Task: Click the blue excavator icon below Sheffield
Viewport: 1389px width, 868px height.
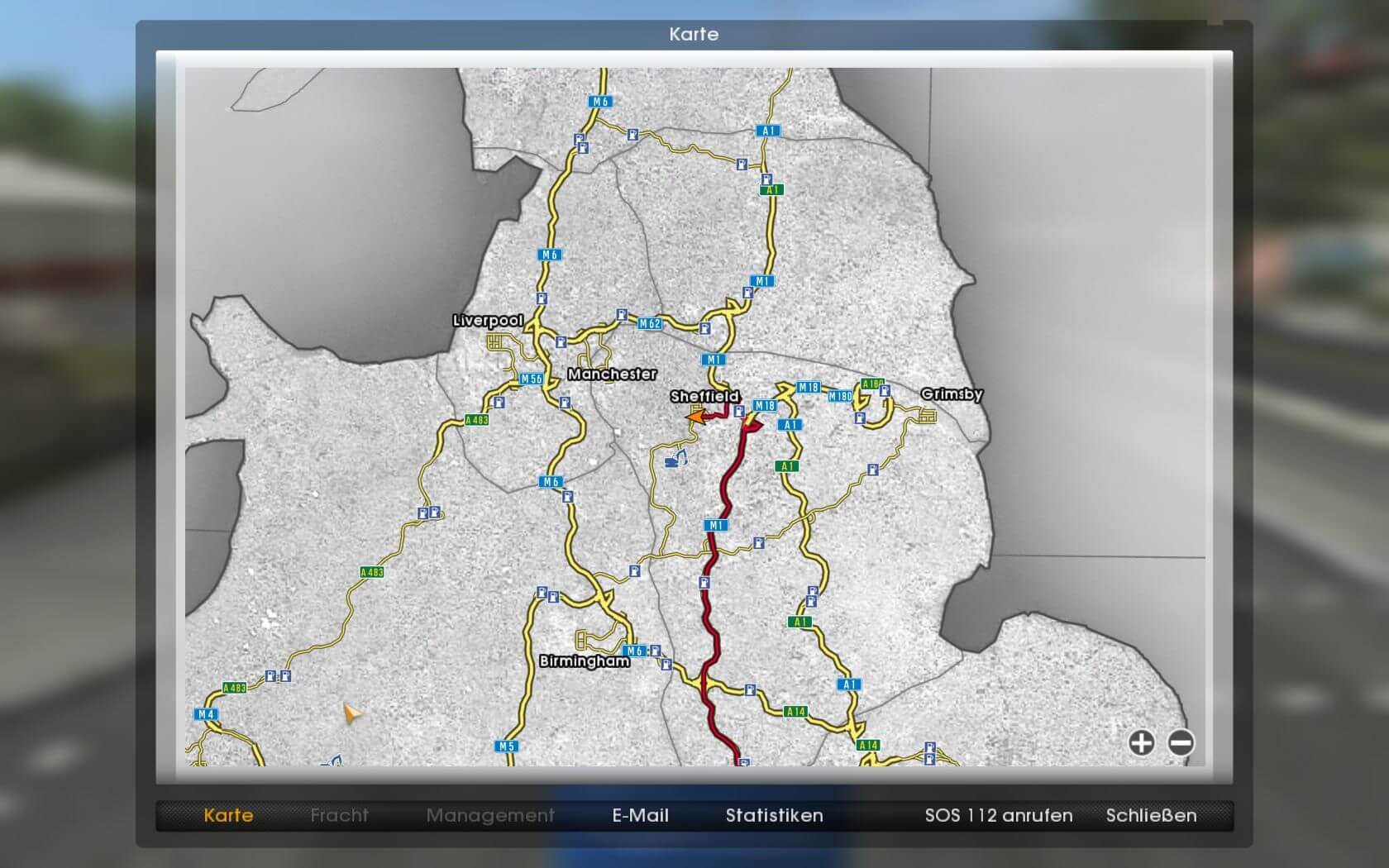Action: [x=676, y=457]
